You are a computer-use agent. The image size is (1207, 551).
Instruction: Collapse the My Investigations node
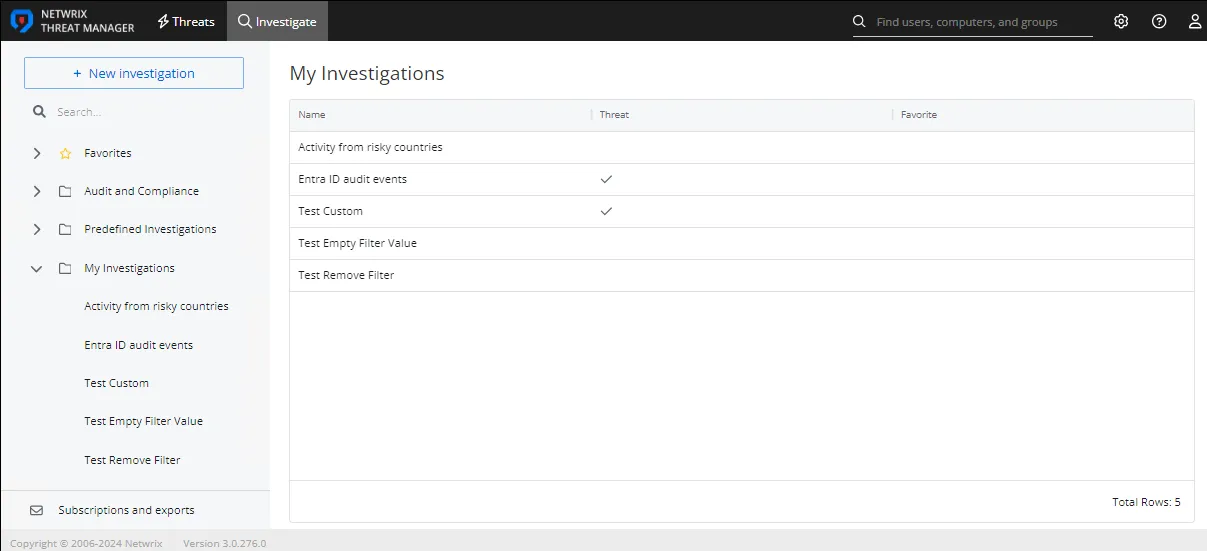[37, 268]
